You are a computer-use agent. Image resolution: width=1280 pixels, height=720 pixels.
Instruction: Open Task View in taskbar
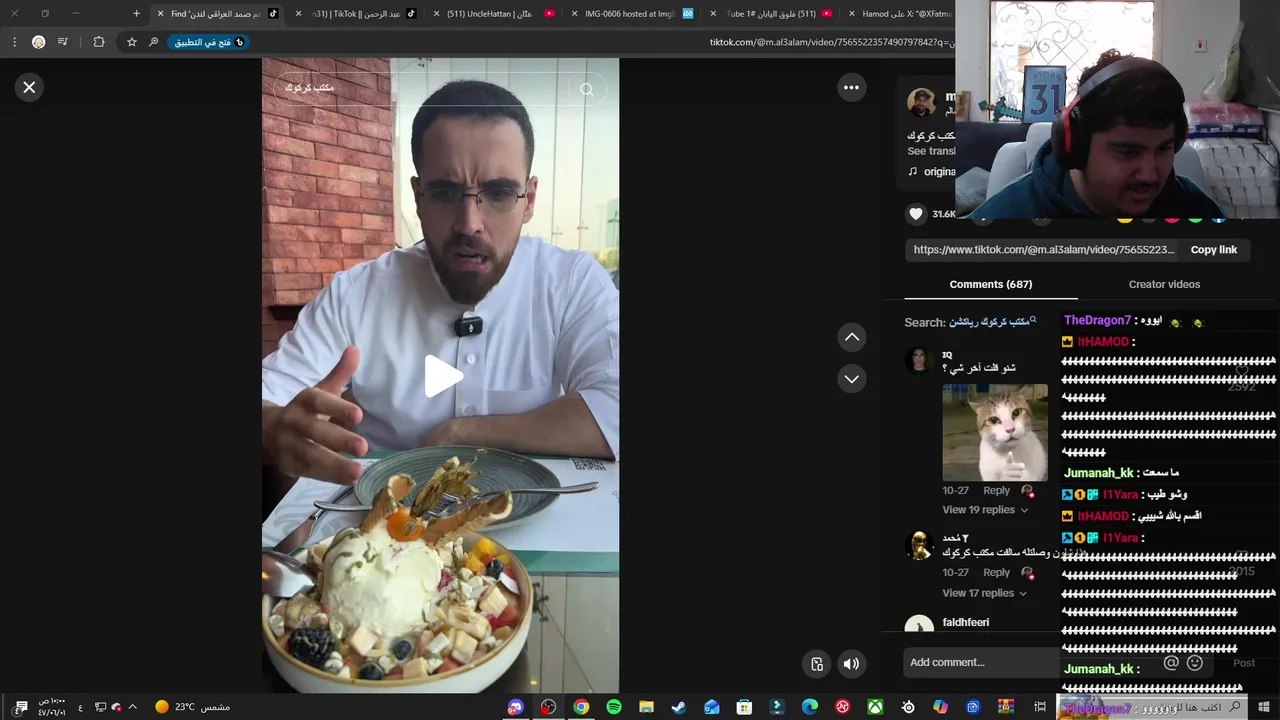(1040, 707)
